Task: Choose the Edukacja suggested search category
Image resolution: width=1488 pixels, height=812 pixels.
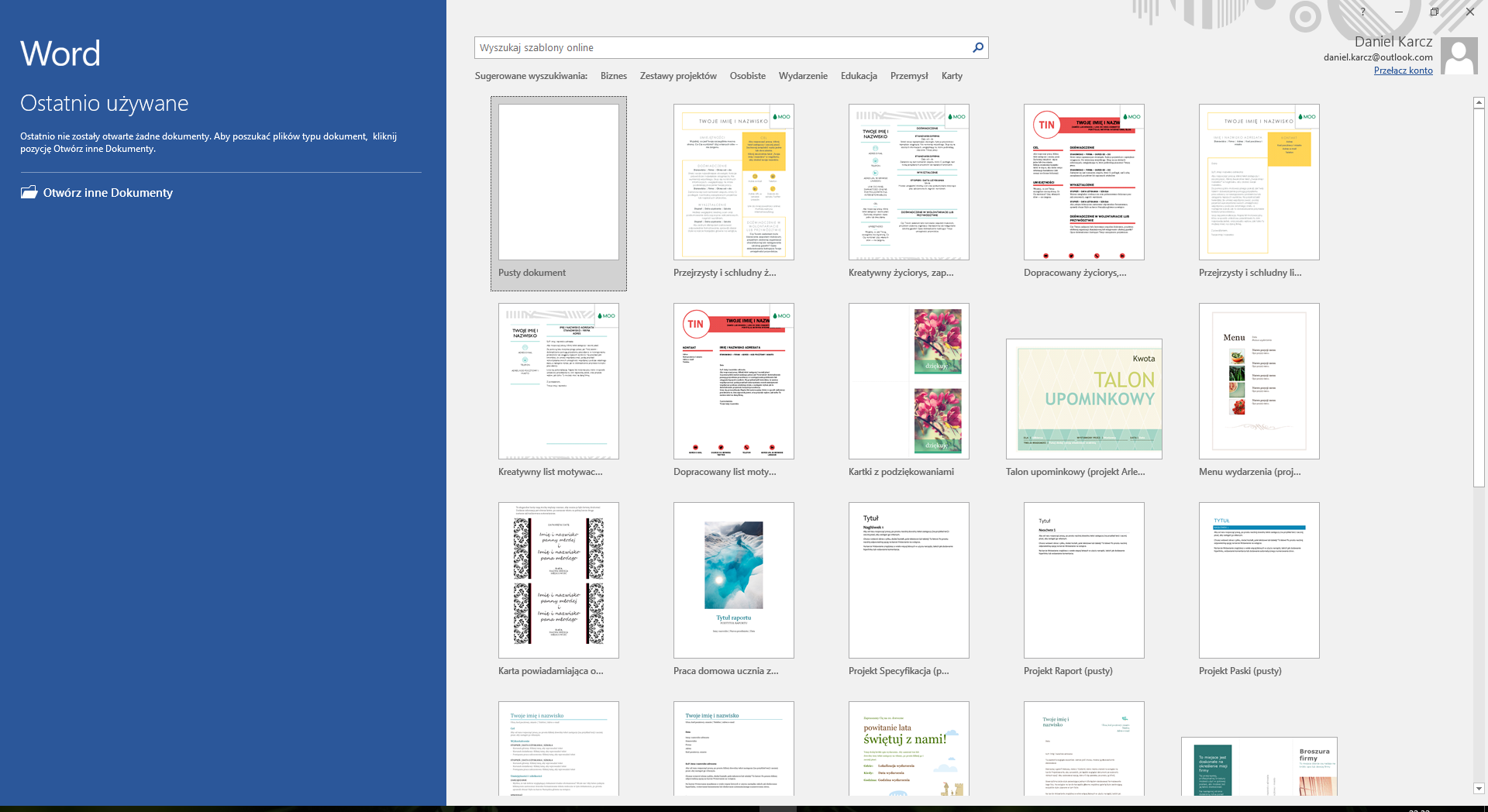Action: click(x=859, y=76)
